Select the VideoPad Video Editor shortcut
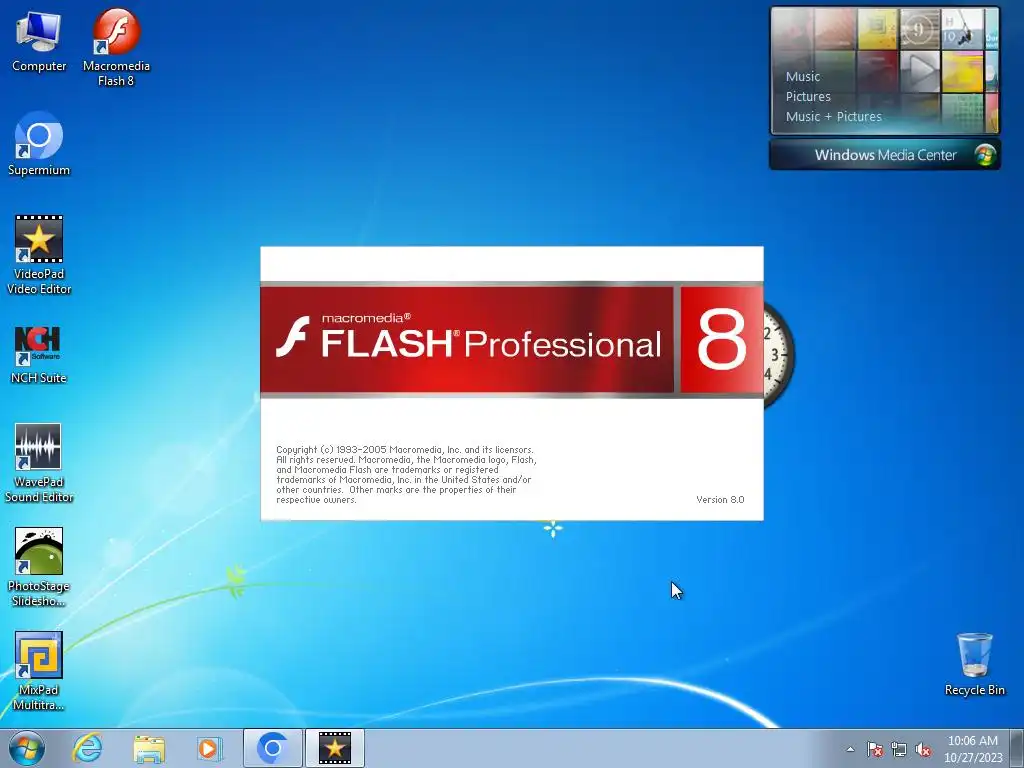 point(39,255)
